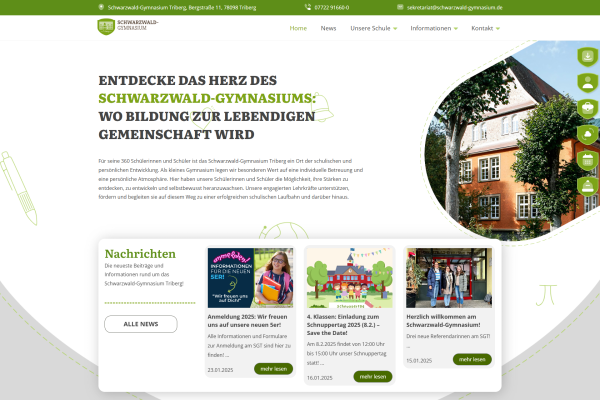Open the cloud sync shield icon

(x=588, y=134)
